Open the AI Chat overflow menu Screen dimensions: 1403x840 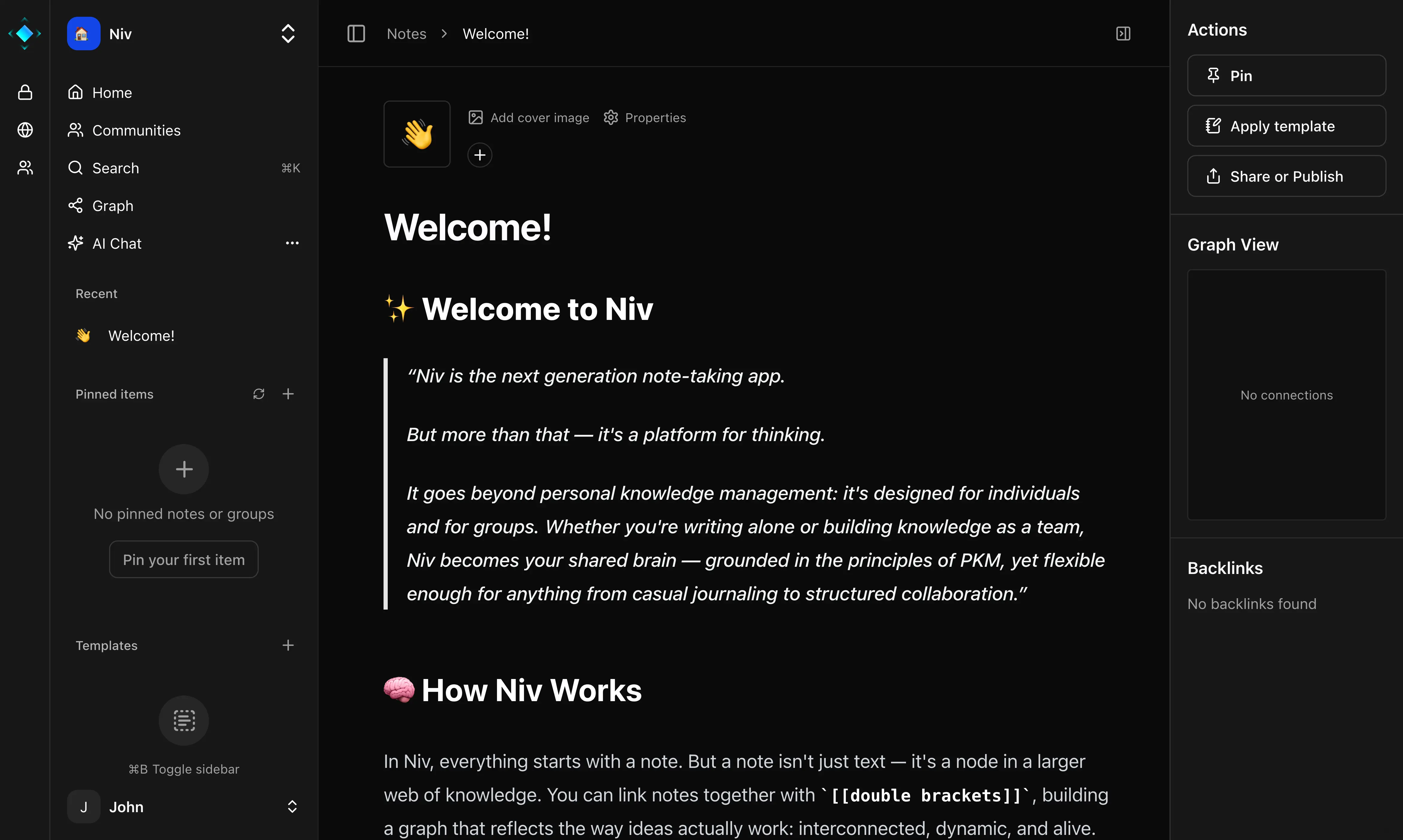292,243
